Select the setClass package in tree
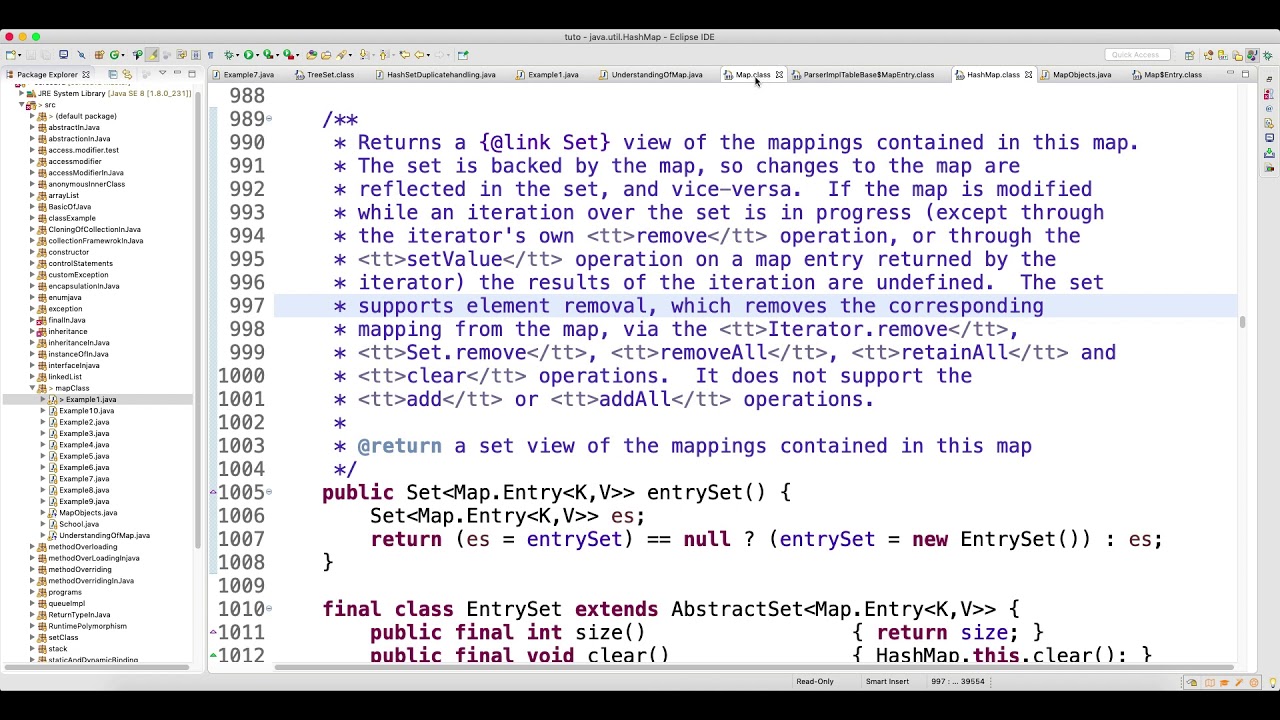Image resolution: width=1280 pixels, height=720 pixels. click(62, 637)
